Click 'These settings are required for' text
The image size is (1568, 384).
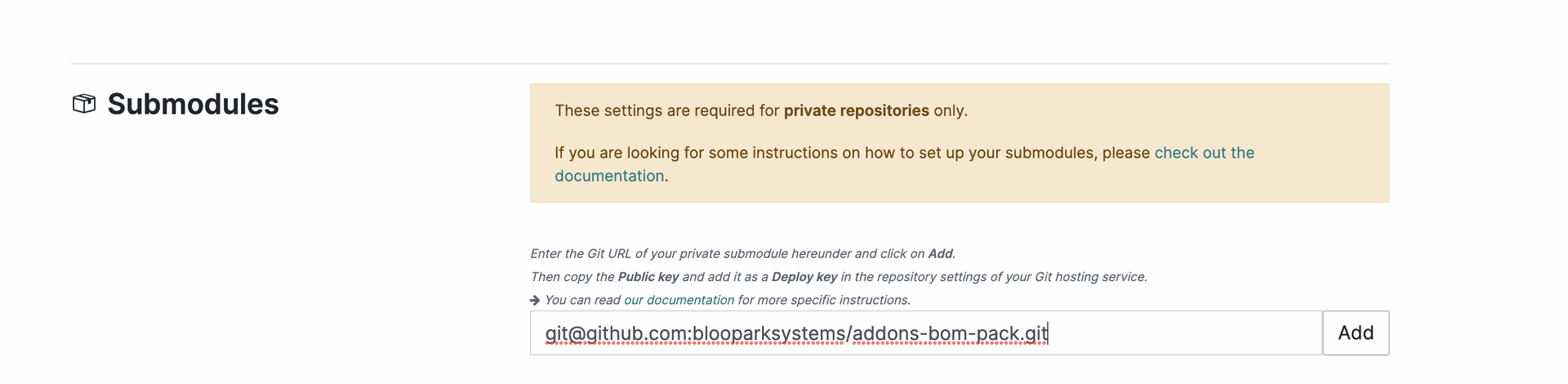point(667,110)
